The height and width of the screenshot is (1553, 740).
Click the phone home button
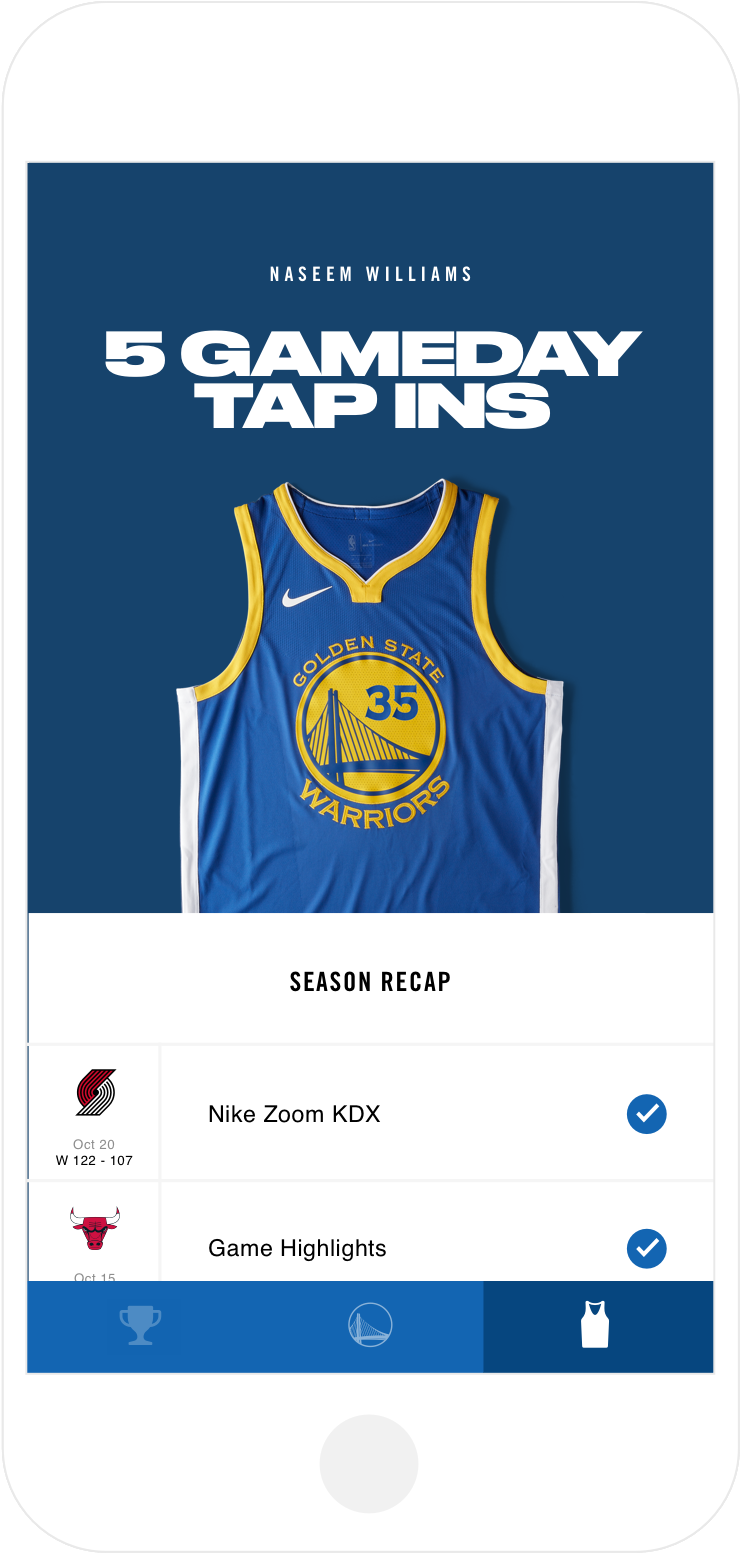[x=369, y=1463]
